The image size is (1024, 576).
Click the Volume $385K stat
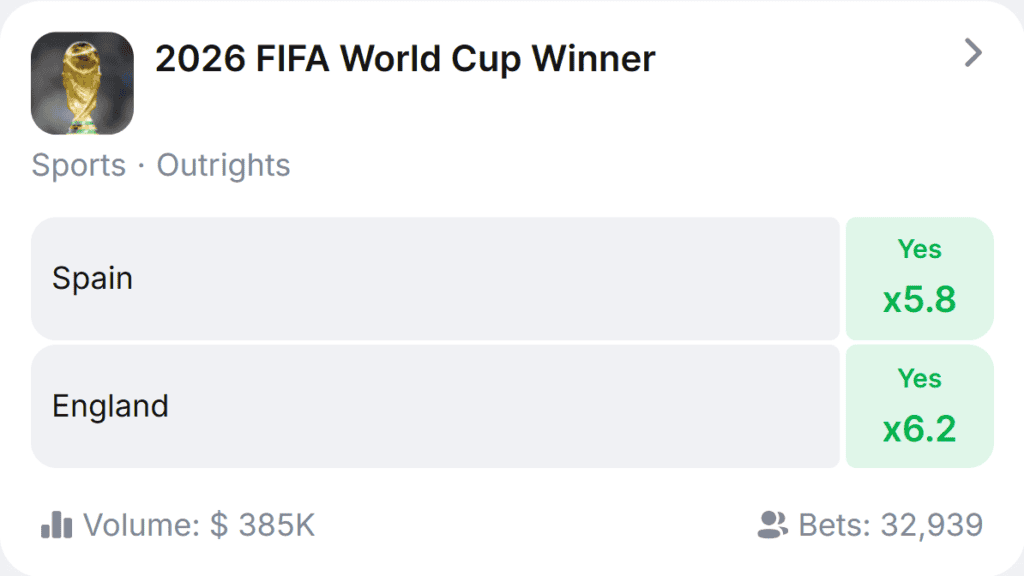click(200, 523)
